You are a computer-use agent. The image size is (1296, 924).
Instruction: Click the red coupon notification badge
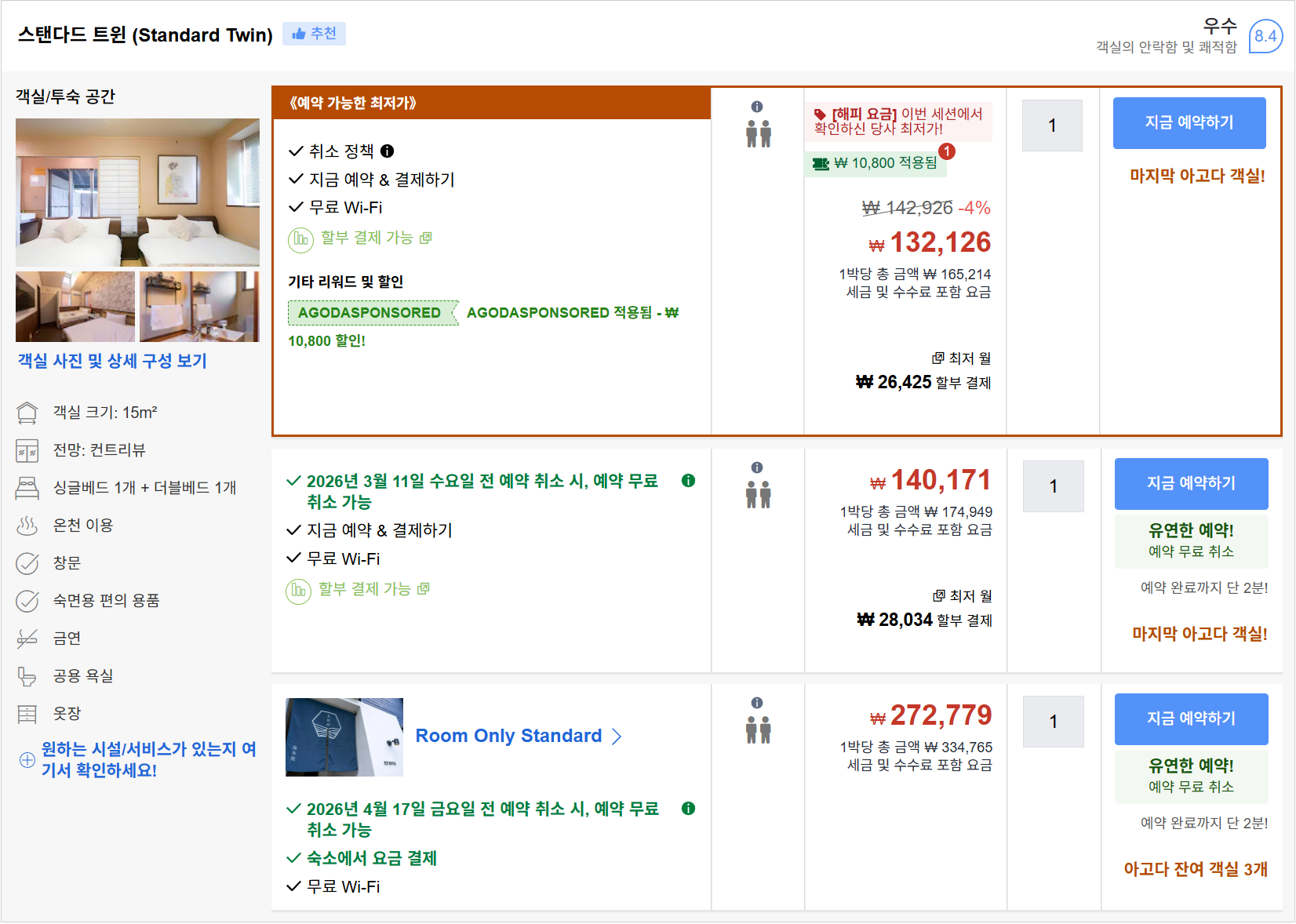[947, 151]
